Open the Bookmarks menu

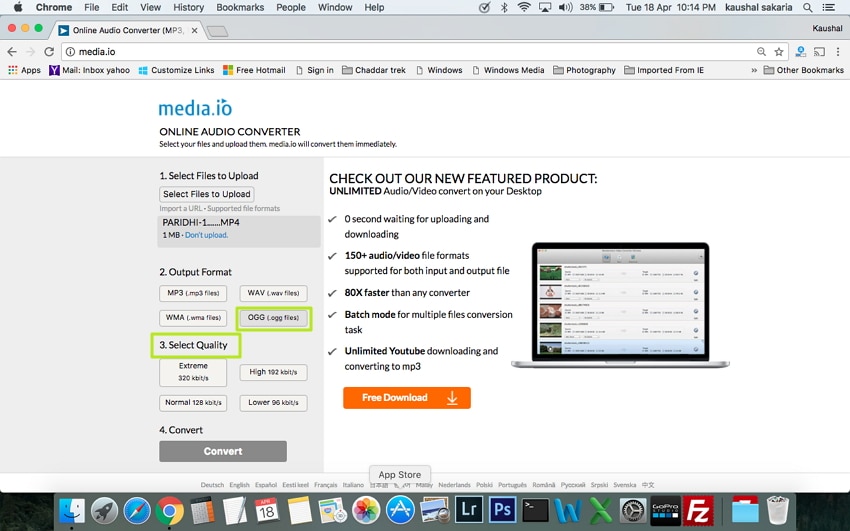(240, 7)
